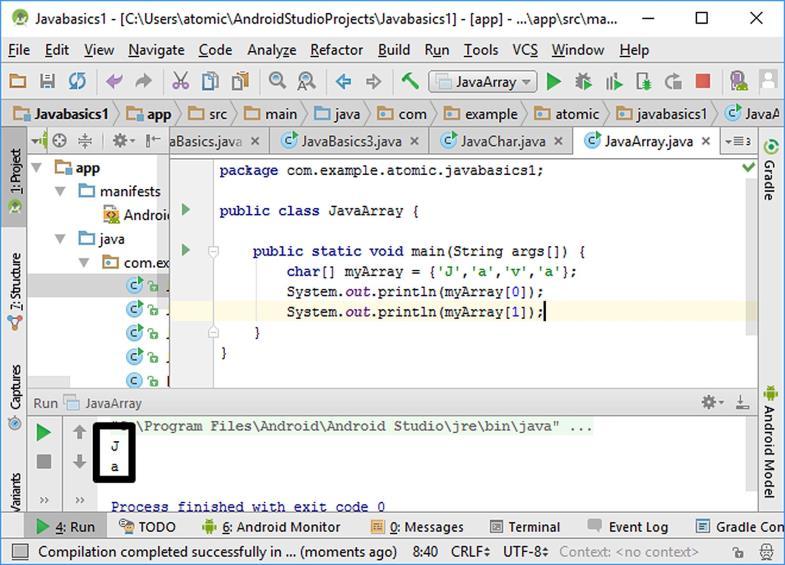Open the VCS menu
Image resolution: width=785 pixels, height=565 pixels.
pyautogui.click(x=525, y=50)
